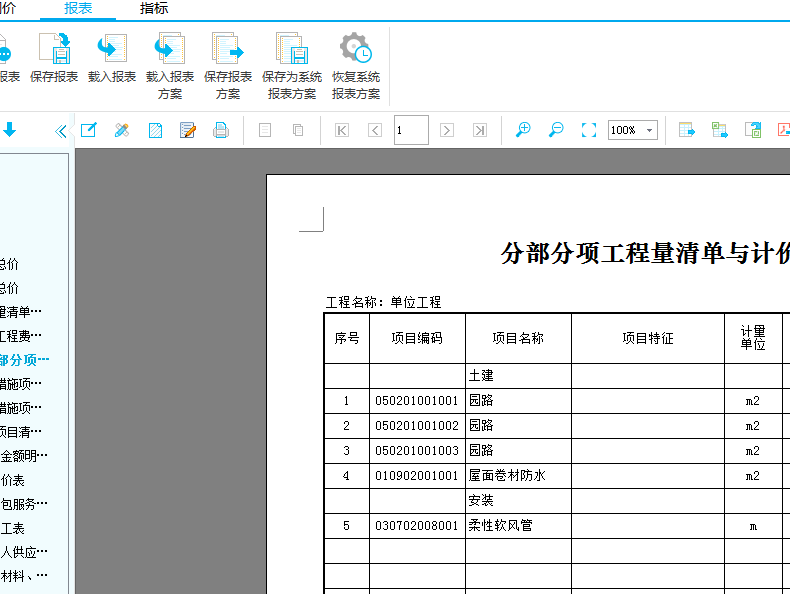Click the 载入报表 (load report) icon

[112, 48]
